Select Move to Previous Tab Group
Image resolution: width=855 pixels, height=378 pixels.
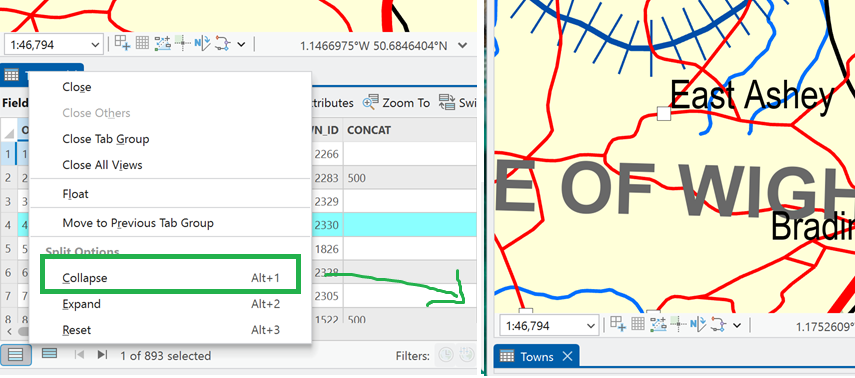pos(138,223)
